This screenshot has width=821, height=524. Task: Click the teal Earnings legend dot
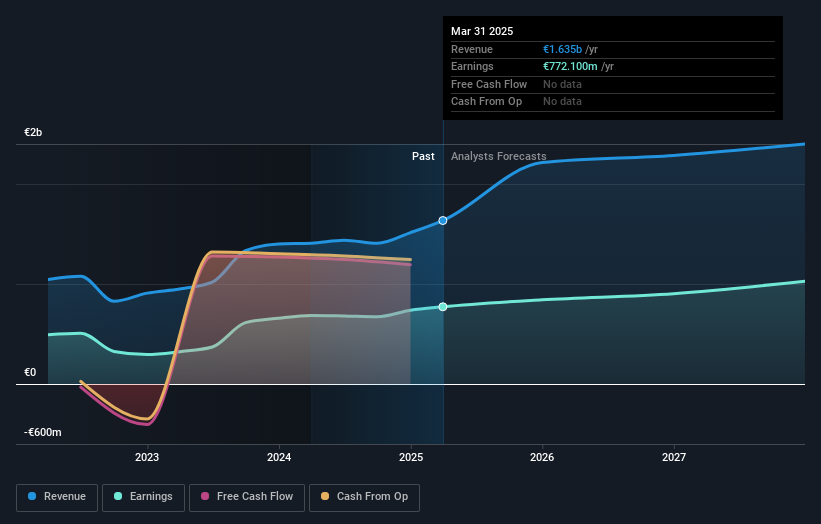(118, 496)
